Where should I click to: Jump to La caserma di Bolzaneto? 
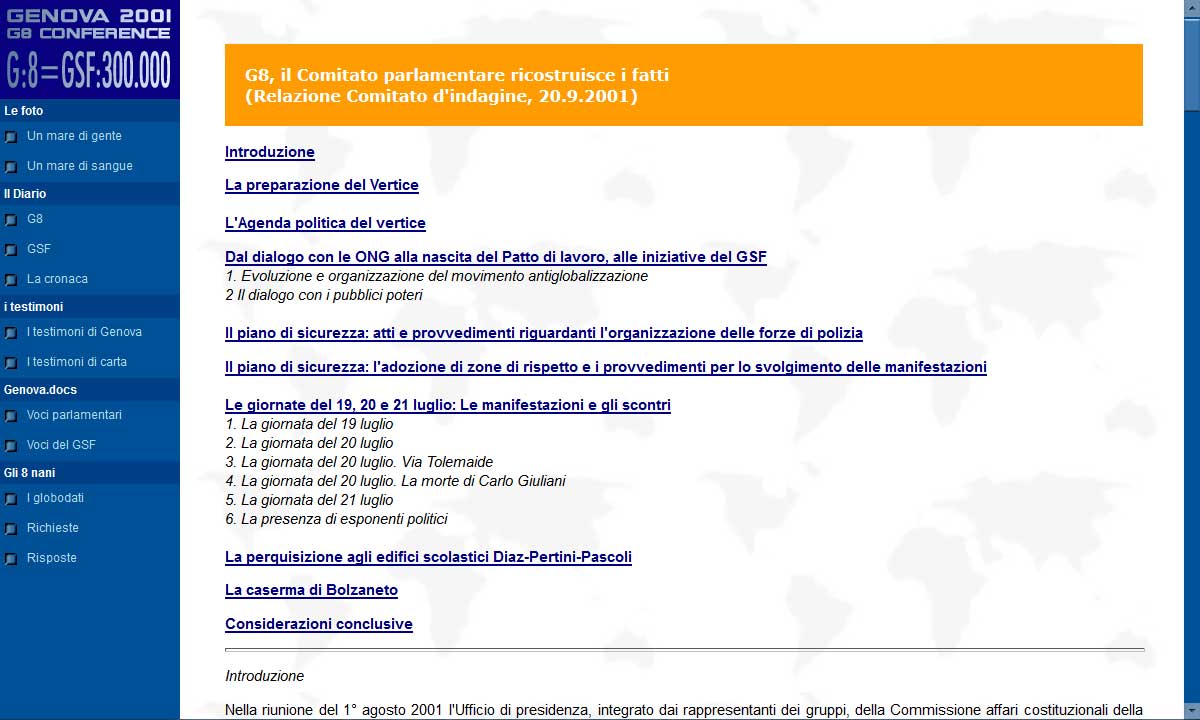[x=311, y=590]
